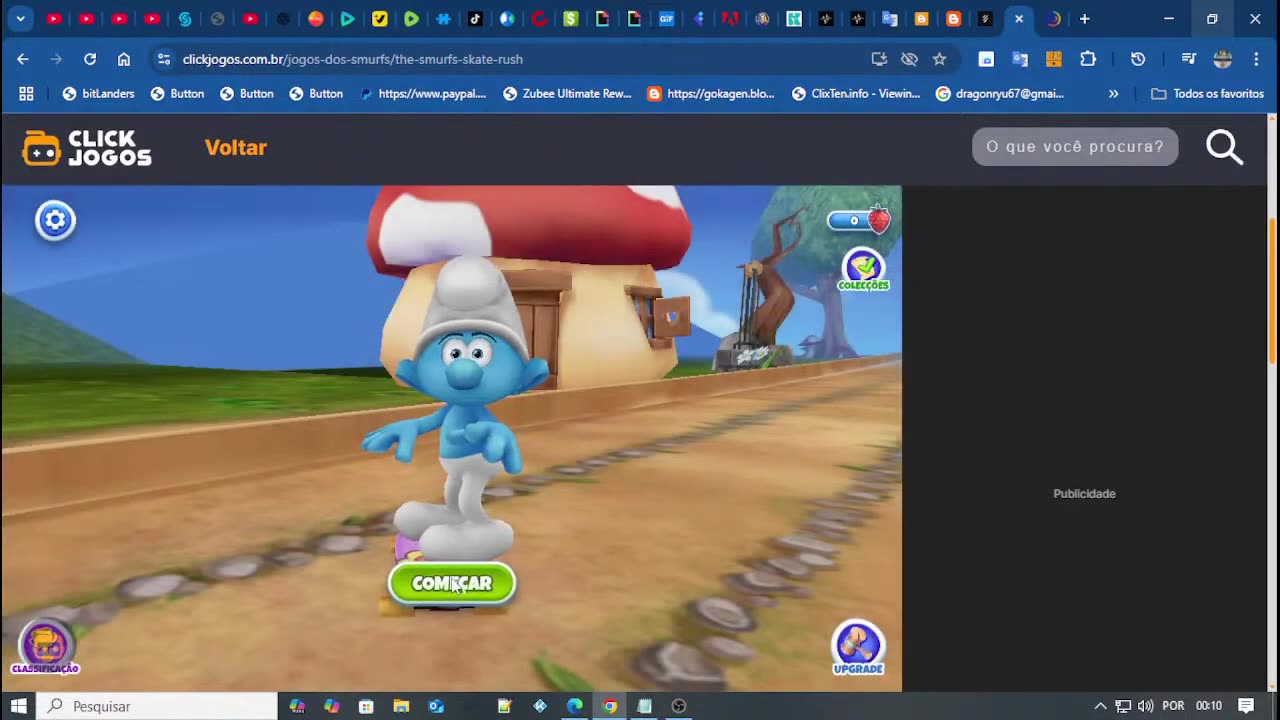Switch to the TikTok tab

[x=475, y=19]
